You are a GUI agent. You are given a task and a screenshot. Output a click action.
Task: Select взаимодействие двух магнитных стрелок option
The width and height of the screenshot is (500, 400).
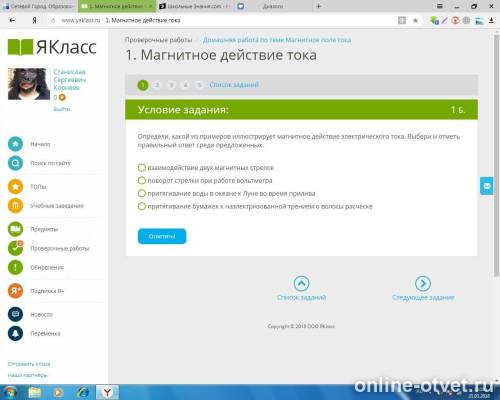pyautogui.click(x=141, y=167)
